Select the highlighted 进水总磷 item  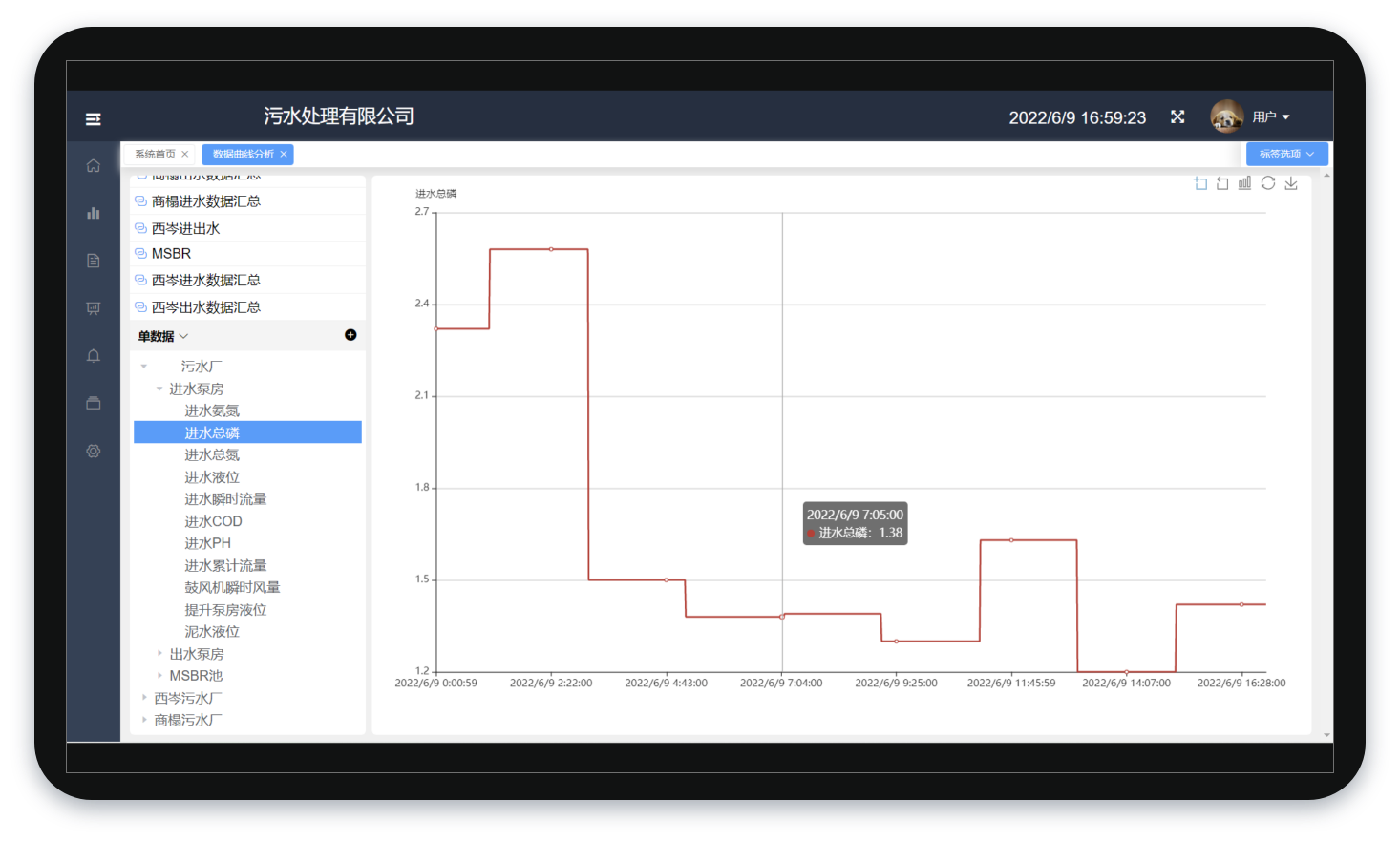247,432
